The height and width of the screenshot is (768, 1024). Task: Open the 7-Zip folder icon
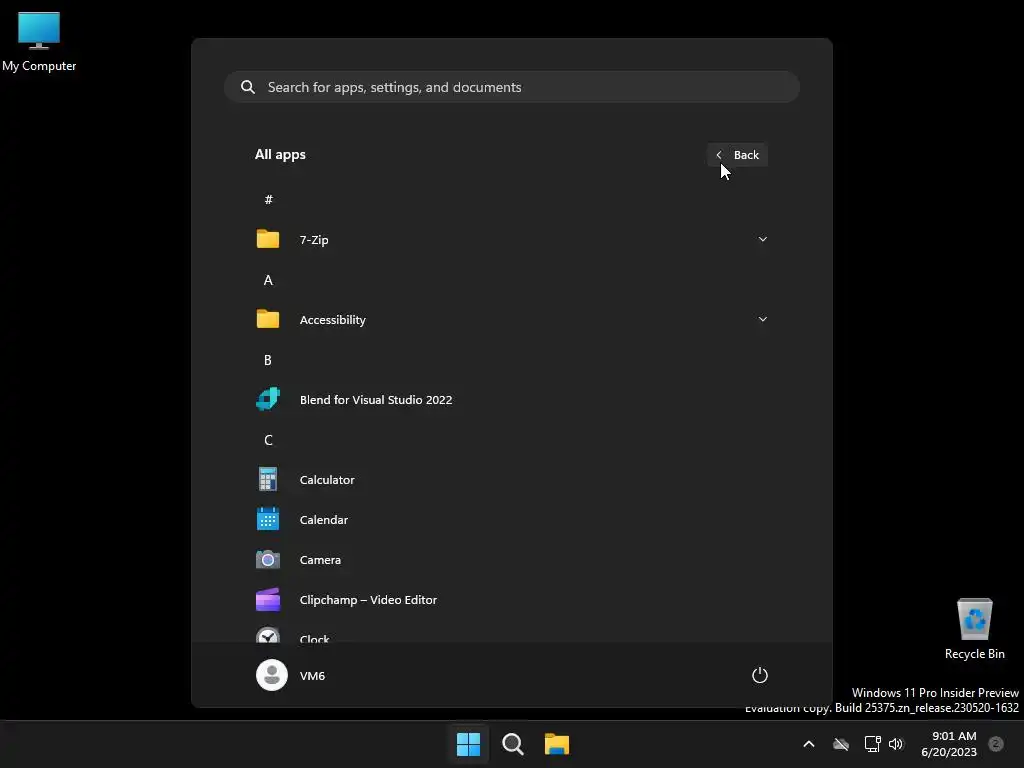point(268,240)
